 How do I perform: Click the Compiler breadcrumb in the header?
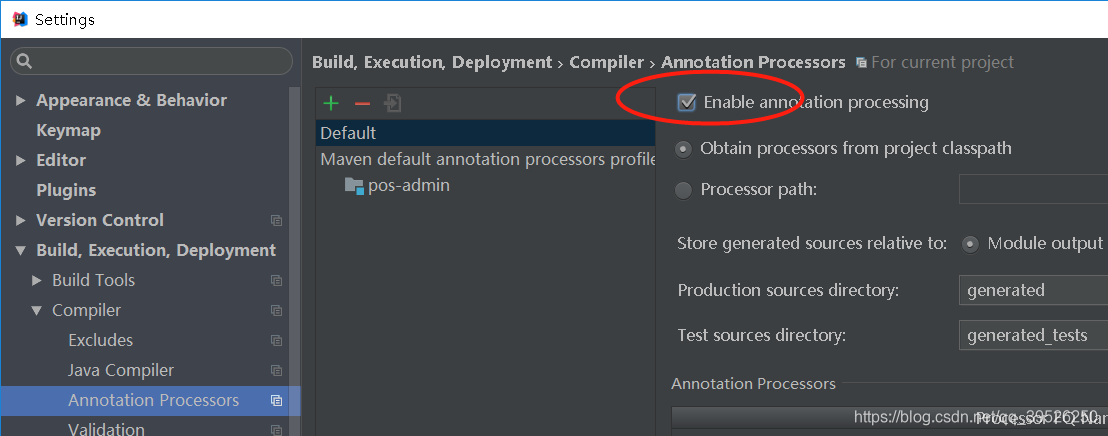coord(606,62)
